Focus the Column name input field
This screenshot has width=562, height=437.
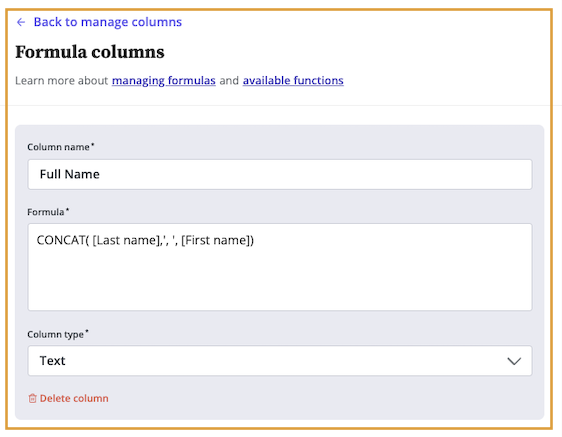[280, 175]
